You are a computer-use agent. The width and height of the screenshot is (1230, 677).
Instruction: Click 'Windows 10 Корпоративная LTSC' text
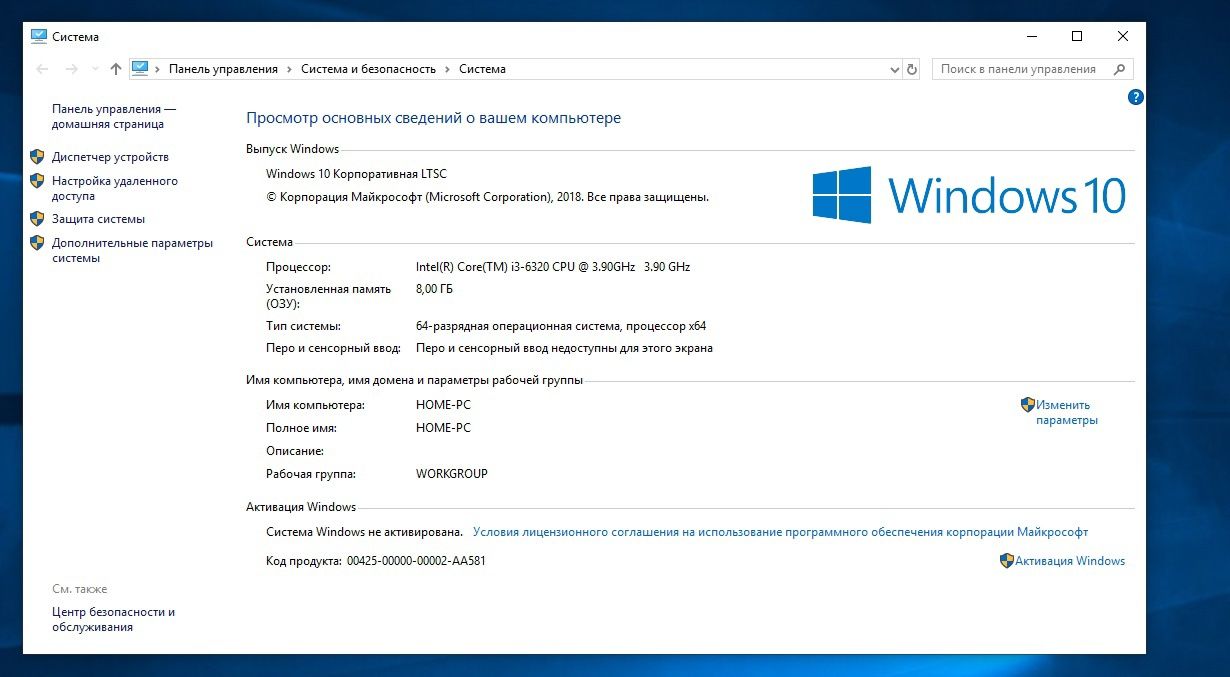tap(356, 174)
